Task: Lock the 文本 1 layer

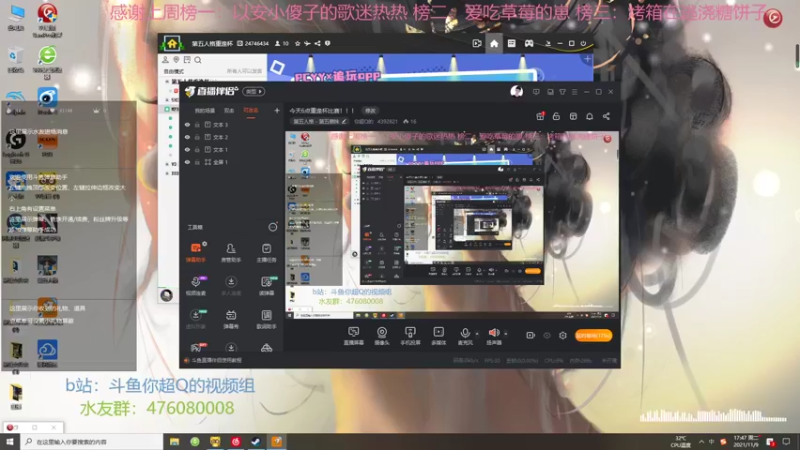Action: click(x=197, y=149)
